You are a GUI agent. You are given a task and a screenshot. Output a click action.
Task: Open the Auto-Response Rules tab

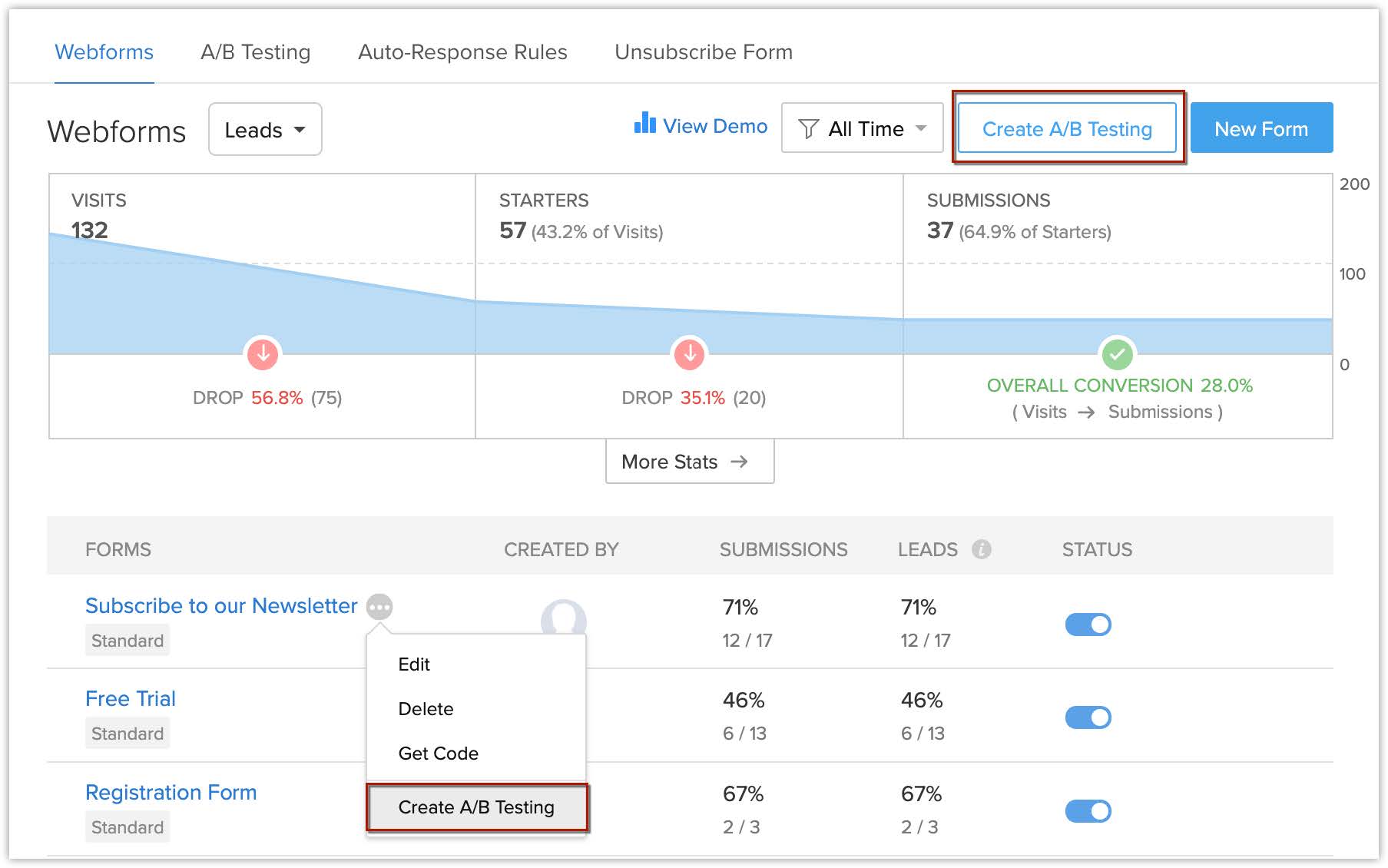coord(462,52)
